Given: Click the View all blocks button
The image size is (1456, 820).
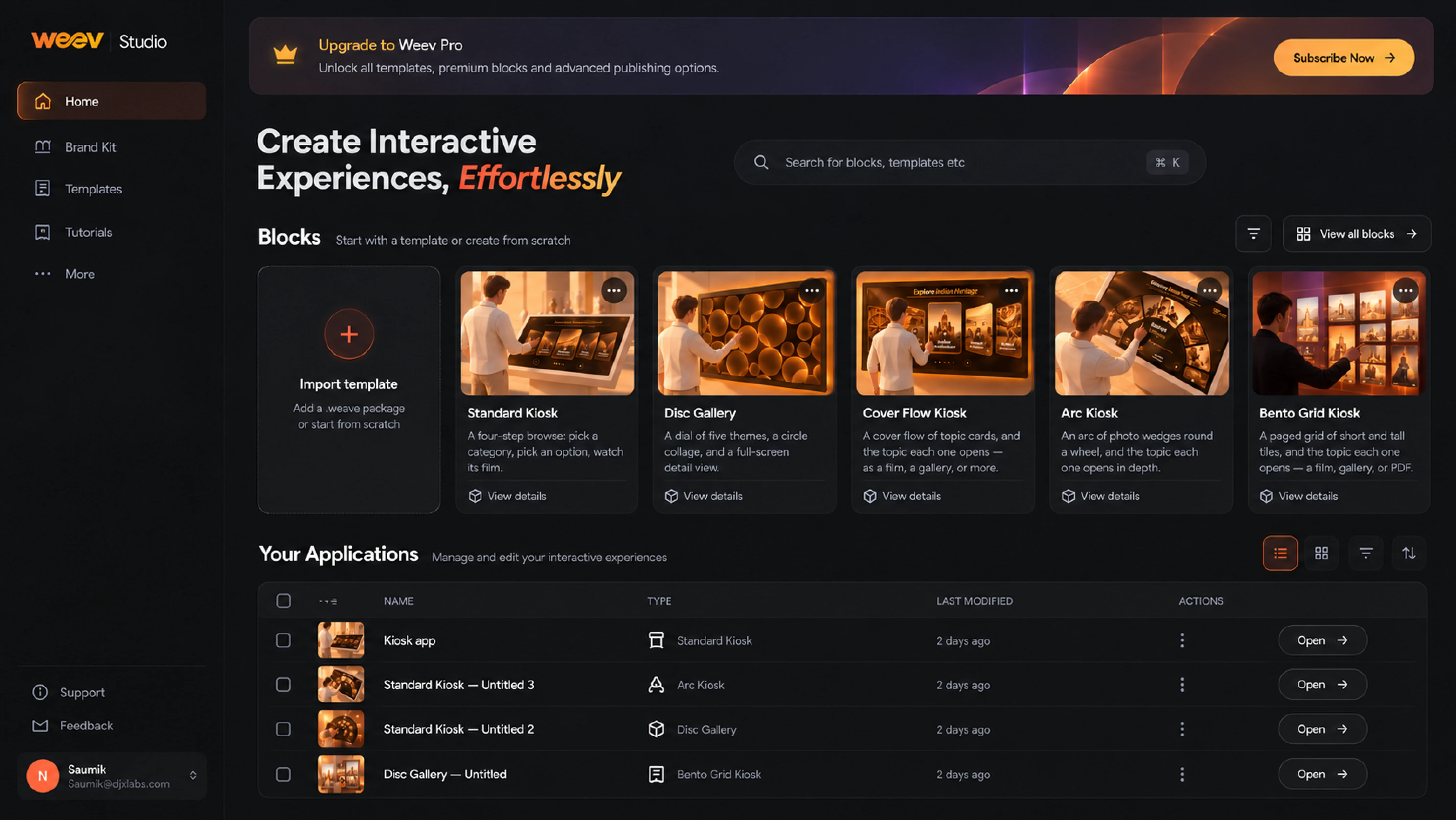Looking at the screenshot, I should click(1357, 234).
